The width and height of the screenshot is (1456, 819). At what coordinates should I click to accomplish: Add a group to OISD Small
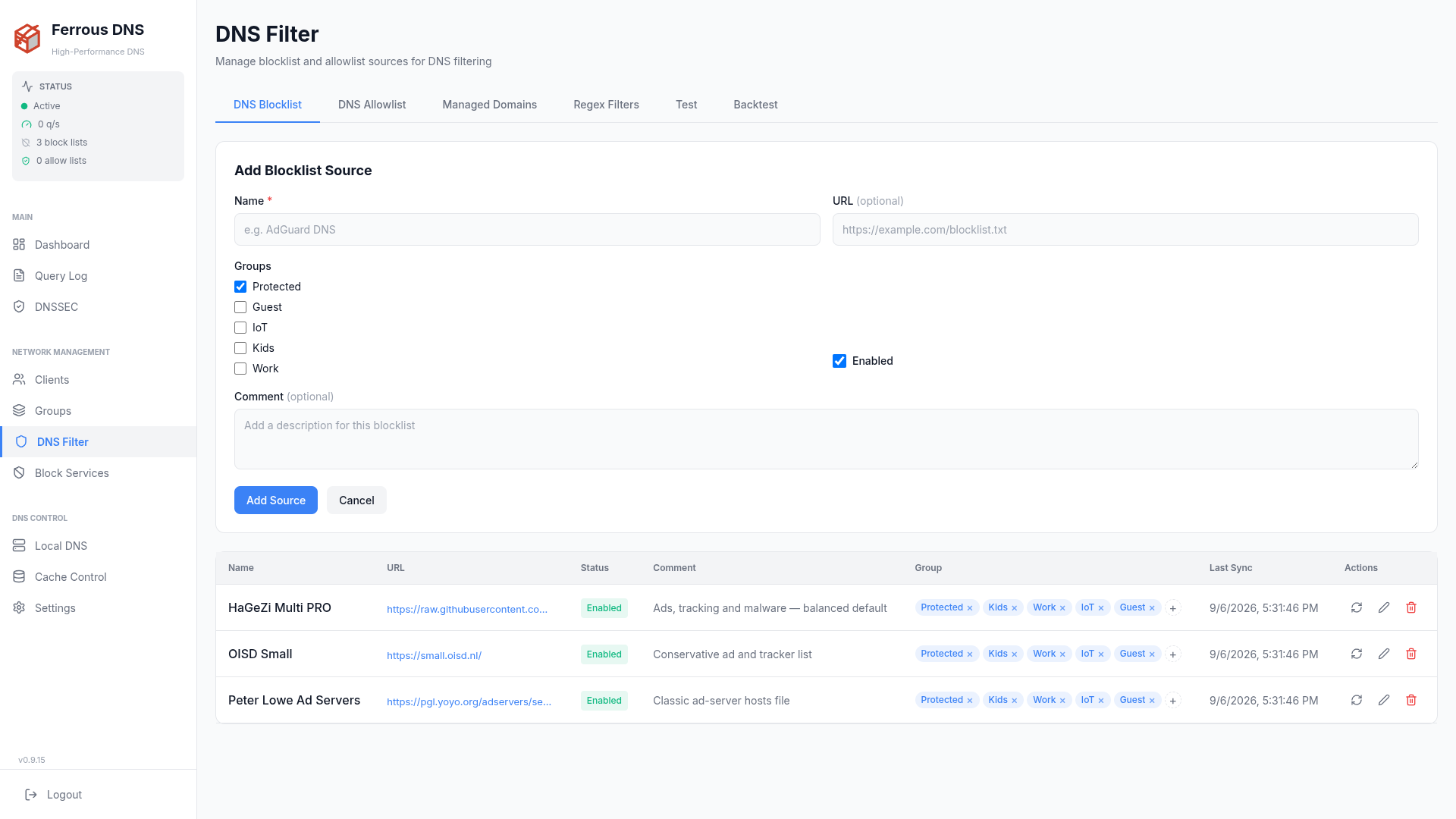(1173, 654)
